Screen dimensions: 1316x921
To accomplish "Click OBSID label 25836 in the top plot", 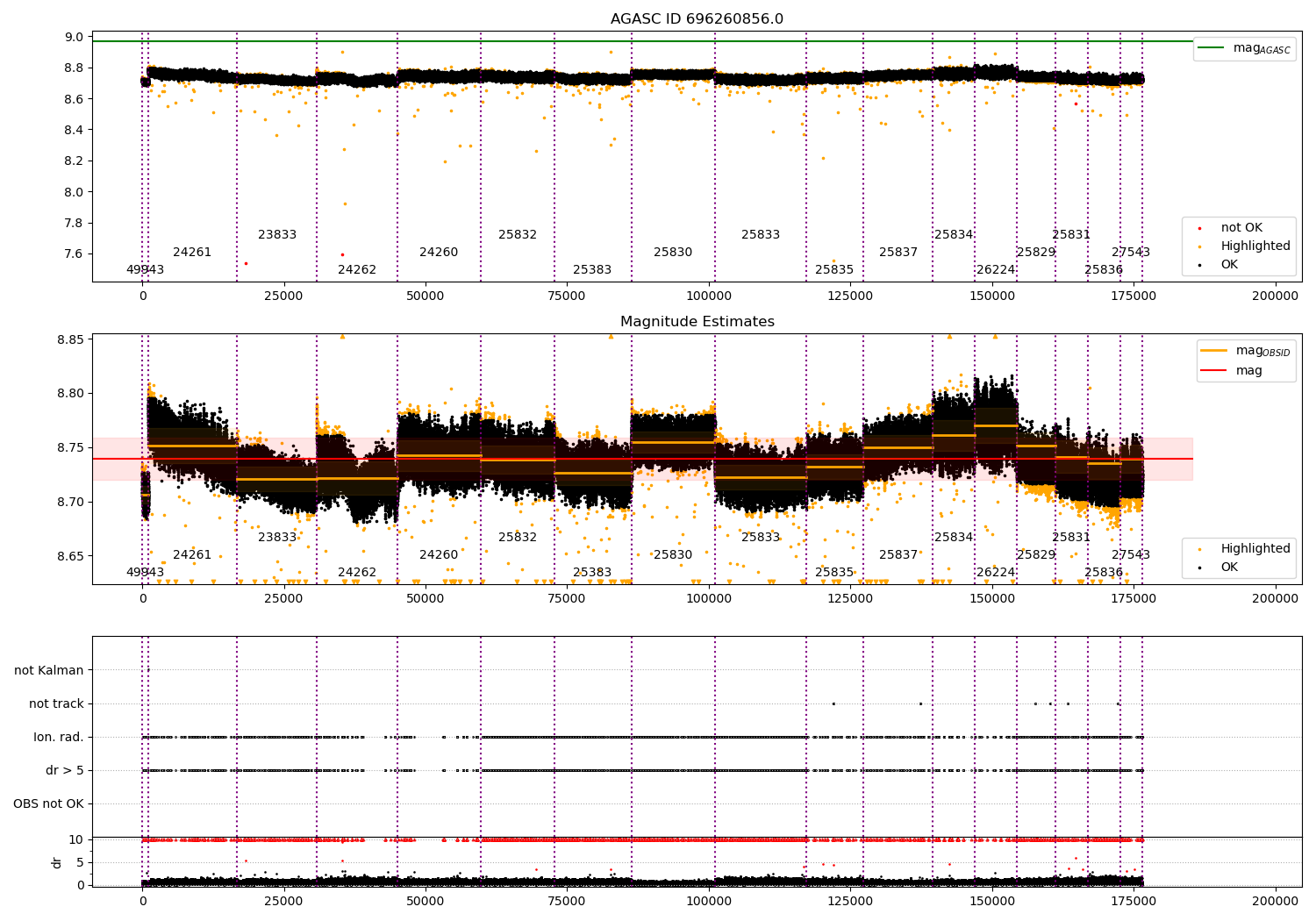I will coord(1104,270).
